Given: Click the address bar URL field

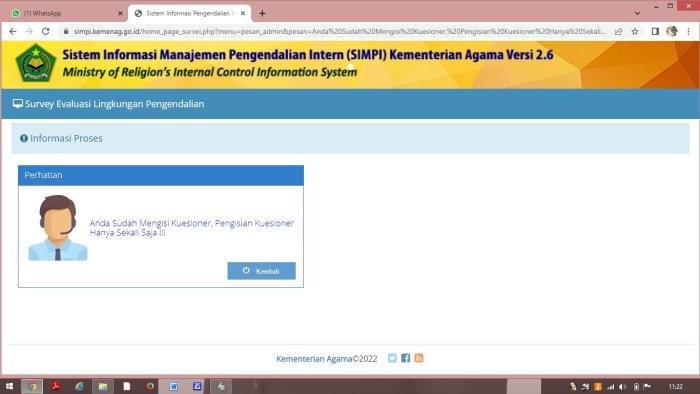Looking at the screenshot, I should point(339,31).
